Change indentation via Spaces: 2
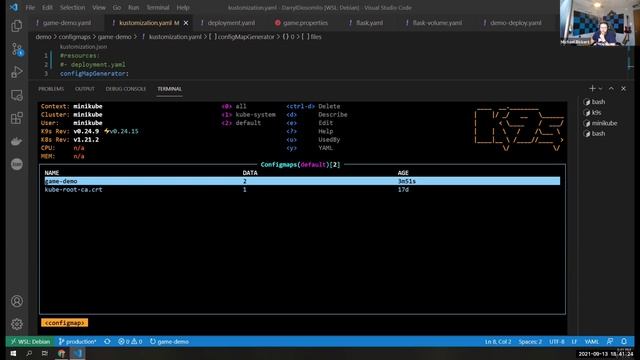 tap(530, 342)
